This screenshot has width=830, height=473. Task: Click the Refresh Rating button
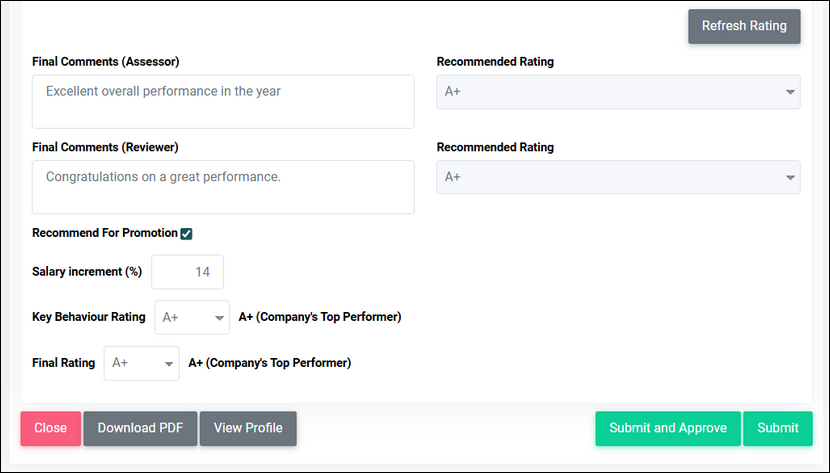[x=744, y=26]
